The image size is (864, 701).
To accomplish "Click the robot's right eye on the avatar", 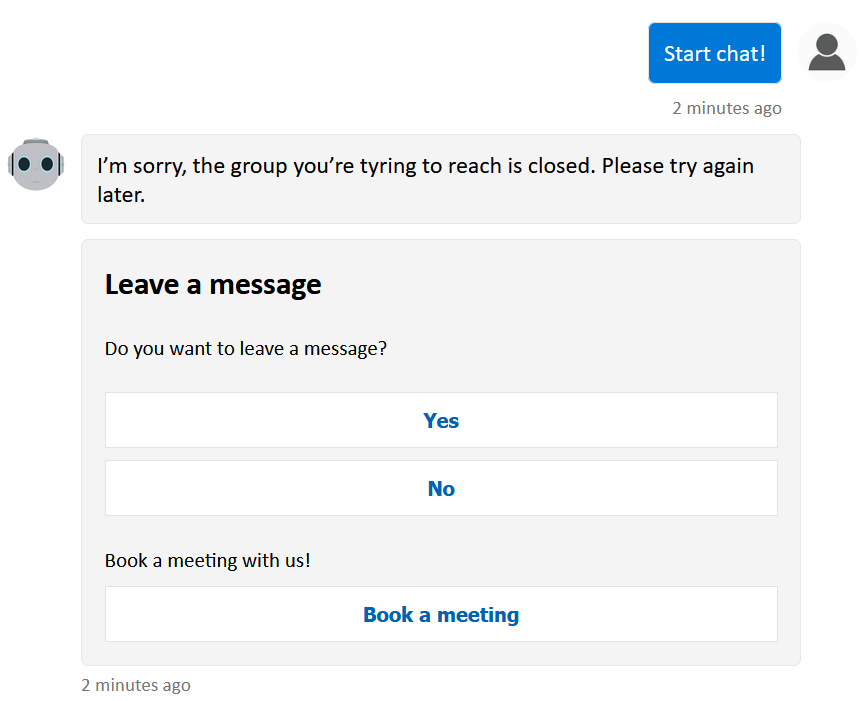I will (x=46, y=161).
